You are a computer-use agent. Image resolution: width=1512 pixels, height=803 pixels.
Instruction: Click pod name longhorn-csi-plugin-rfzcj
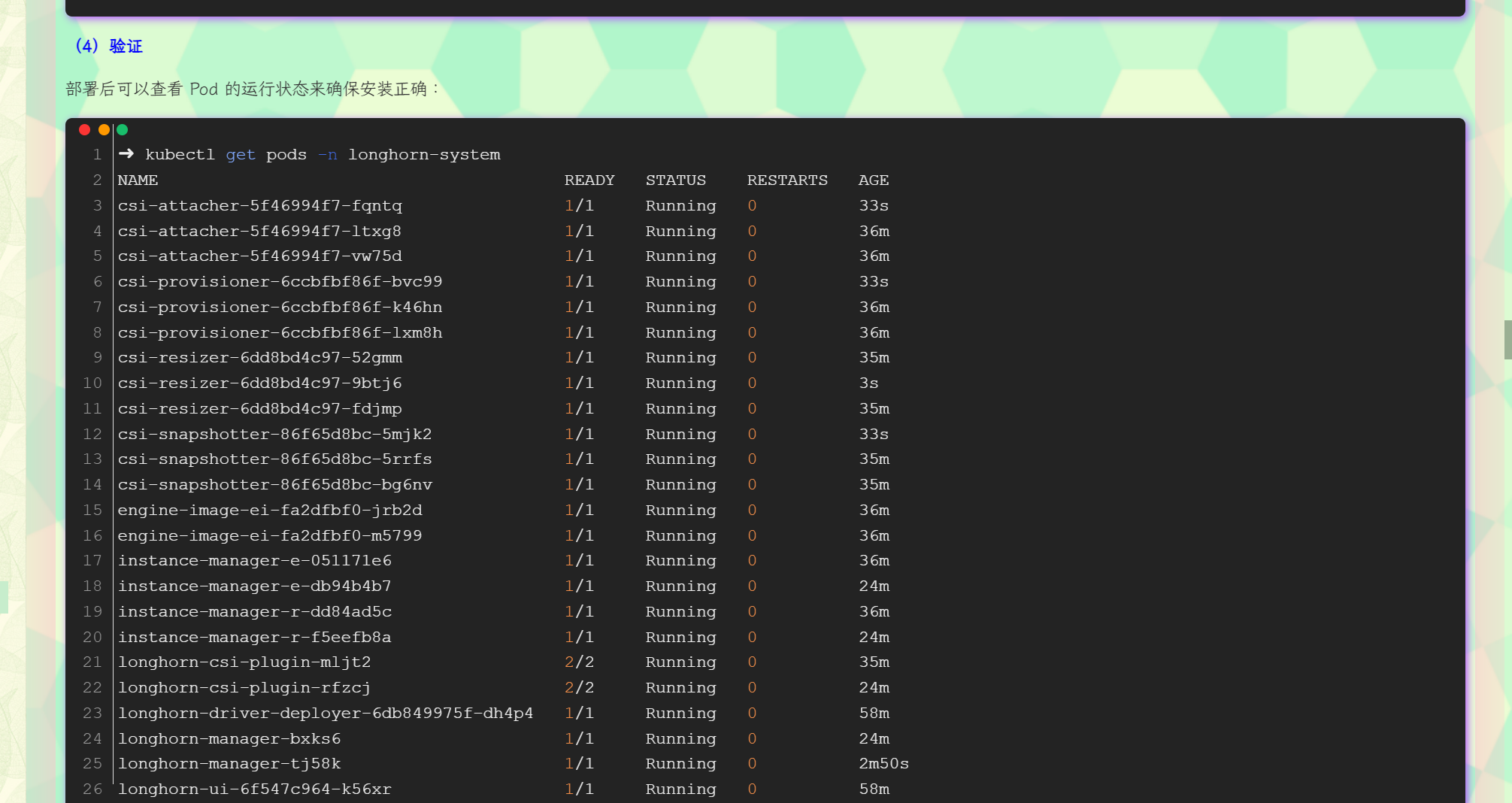244,688
